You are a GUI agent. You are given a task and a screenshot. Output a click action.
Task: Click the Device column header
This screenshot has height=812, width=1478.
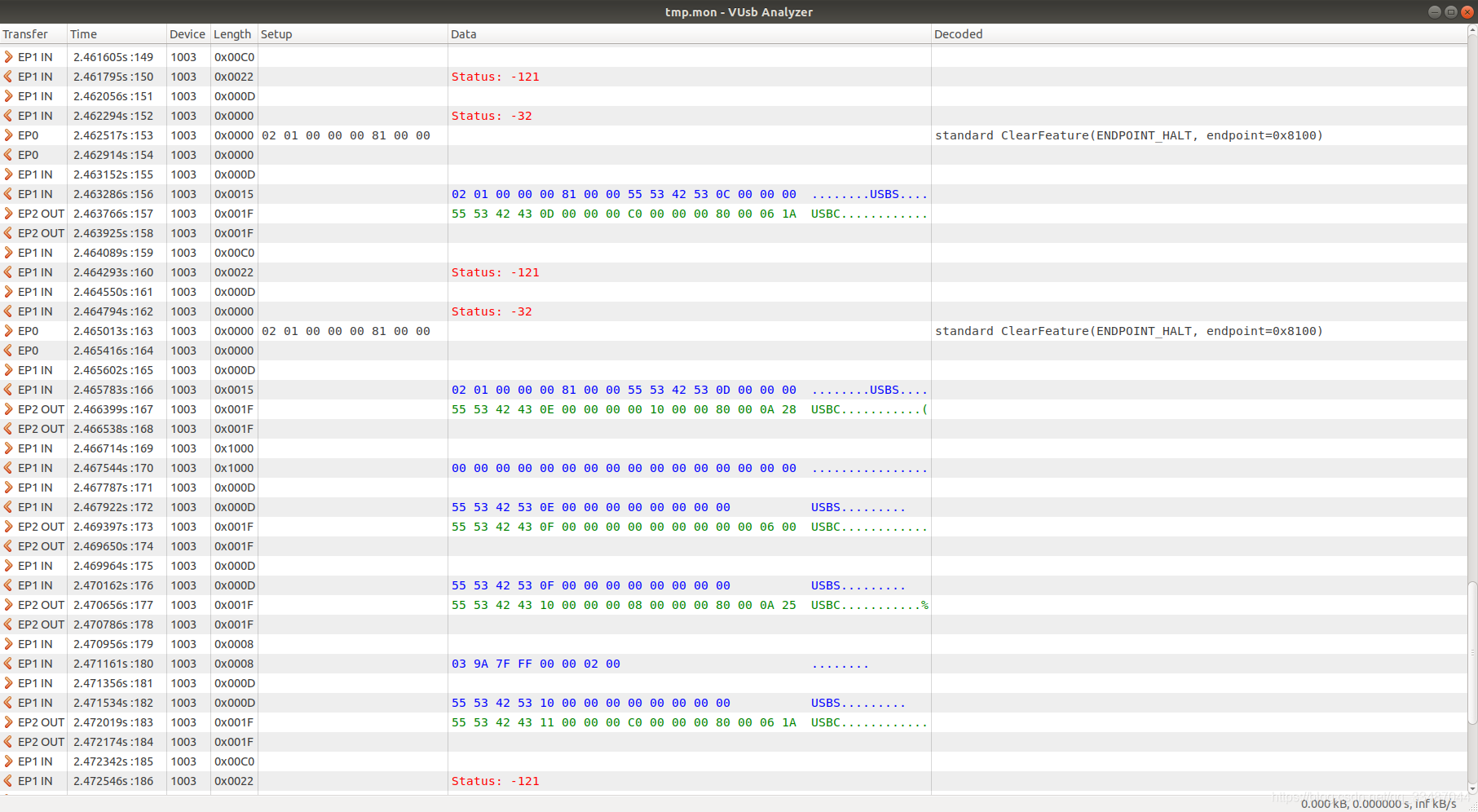188,34
